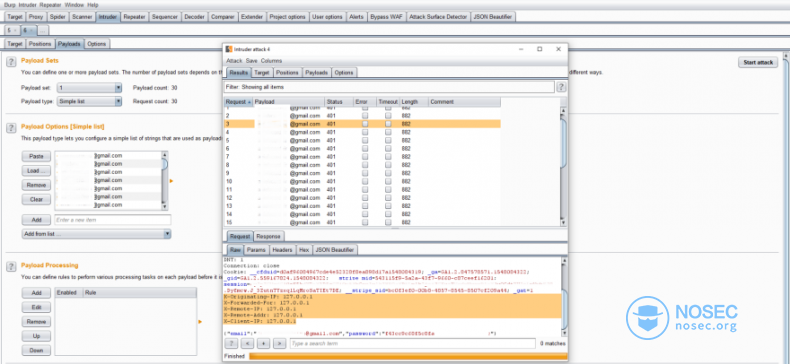790x364 pixels.
Task: Click payload list scrollbar down arrow
Action: (x=164, y=206)
